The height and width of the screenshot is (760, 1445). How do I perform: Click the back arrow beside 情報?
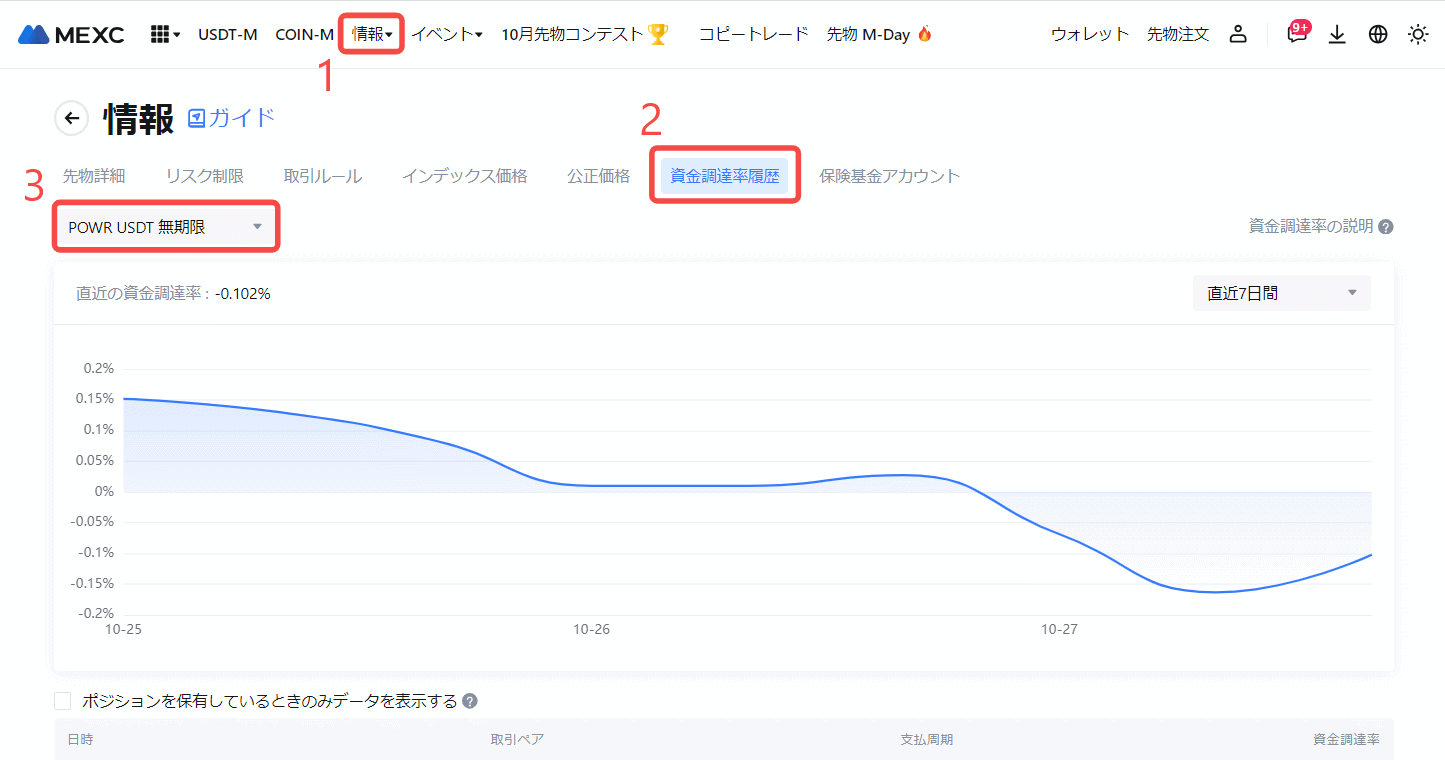coord(71,118)
